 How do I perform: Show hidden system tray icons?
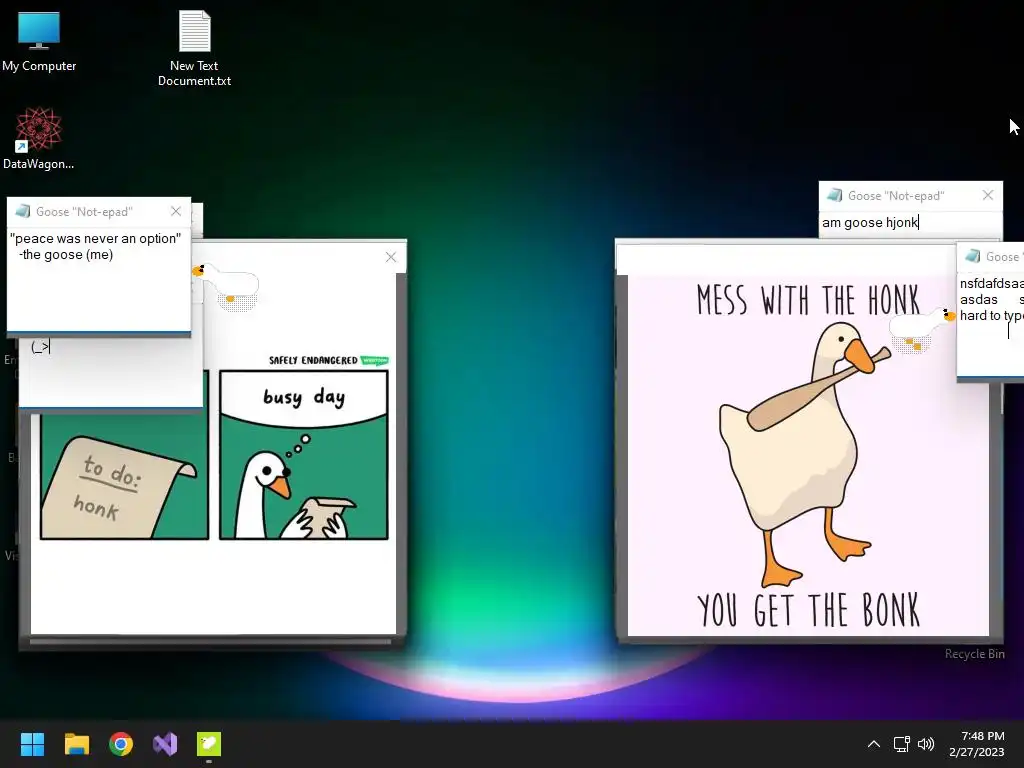point(874,744)
